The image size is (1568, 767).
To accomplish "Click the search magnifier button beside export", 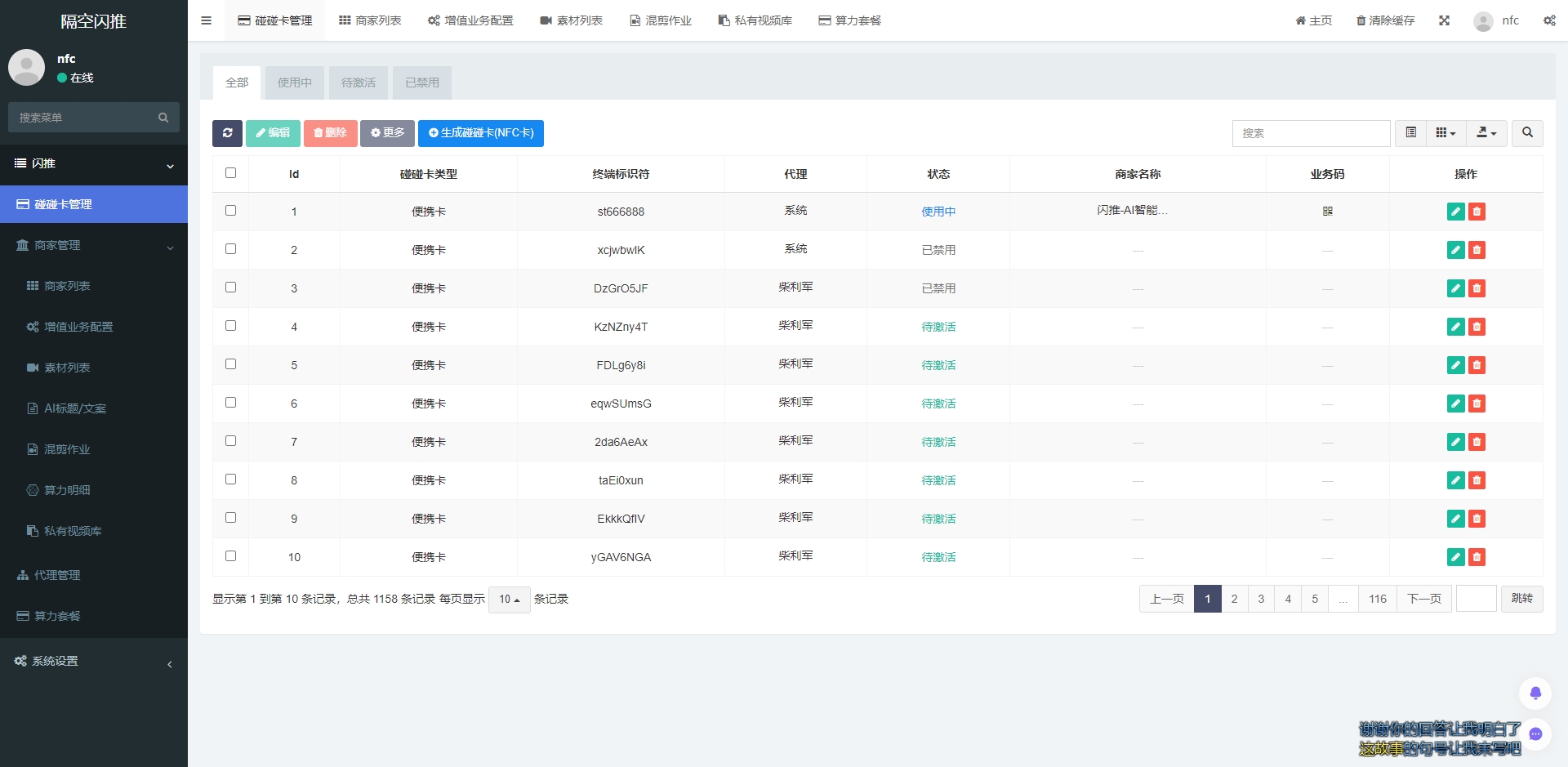I will 1527,133.
